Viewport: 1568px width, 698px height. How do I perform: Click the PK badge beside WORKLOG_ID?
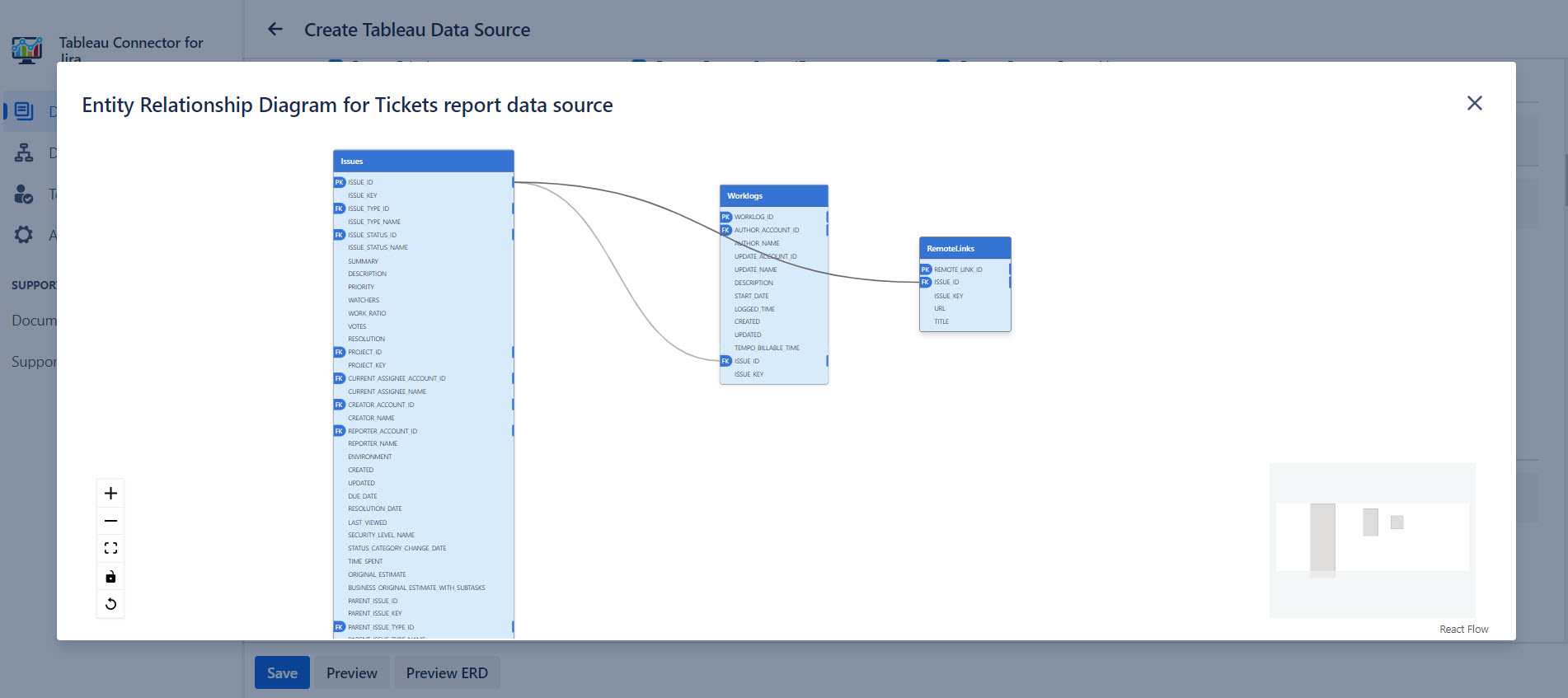tap(726, 218)
